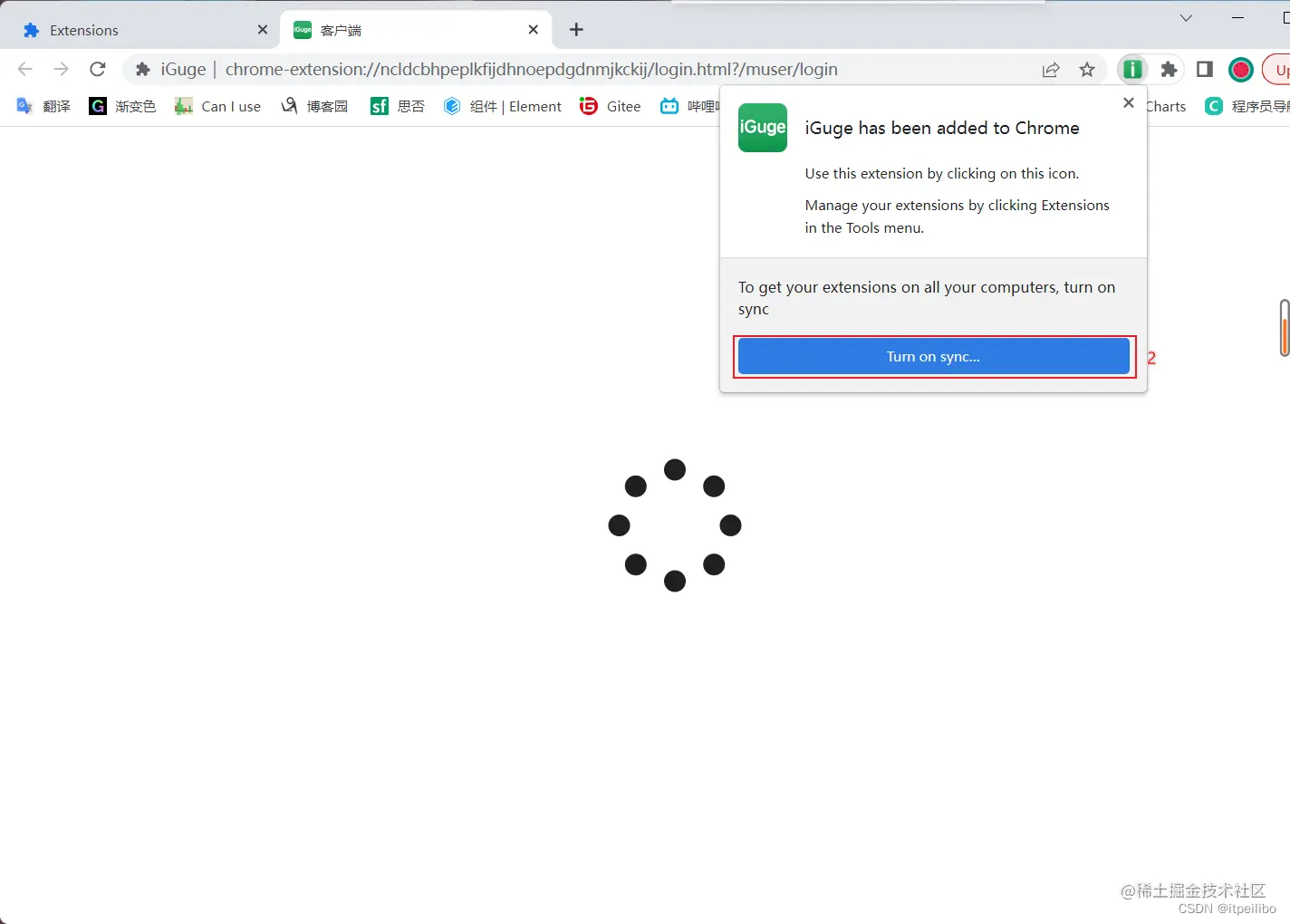
Task: Open the 组件 | Element bookmark
Action: (x=503, y=106)
